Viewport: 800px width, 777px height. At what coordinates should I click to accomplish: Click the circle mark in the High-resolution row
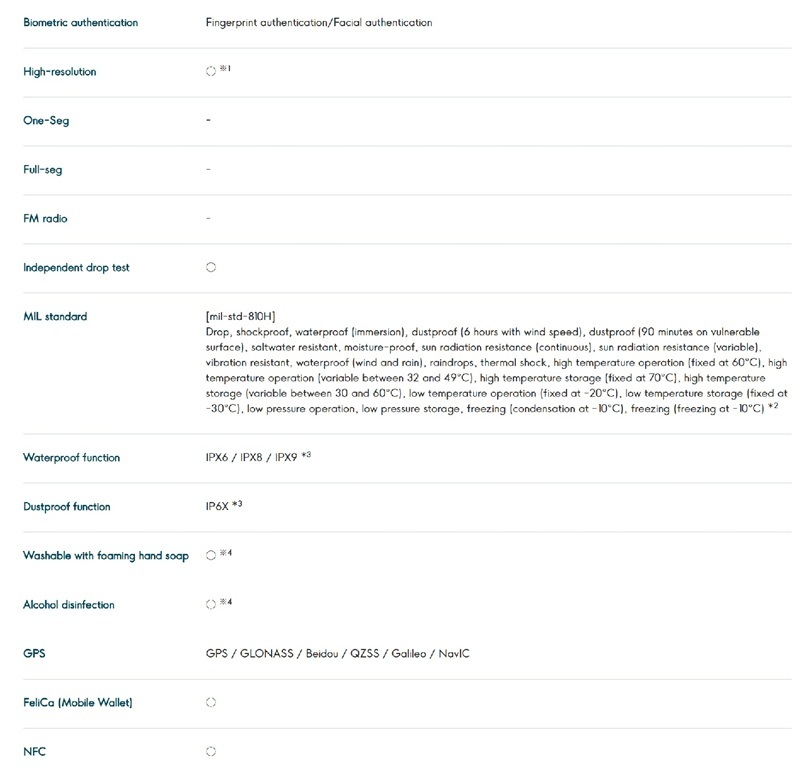[x=211, y=72]
